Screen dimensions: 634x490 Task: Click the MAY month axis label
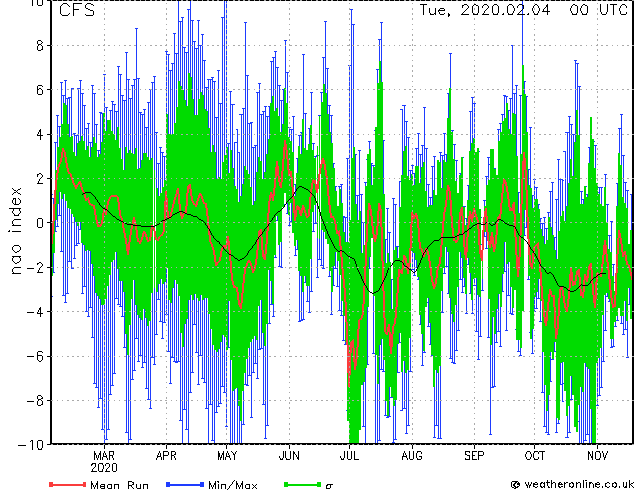(x=227, y=456)
